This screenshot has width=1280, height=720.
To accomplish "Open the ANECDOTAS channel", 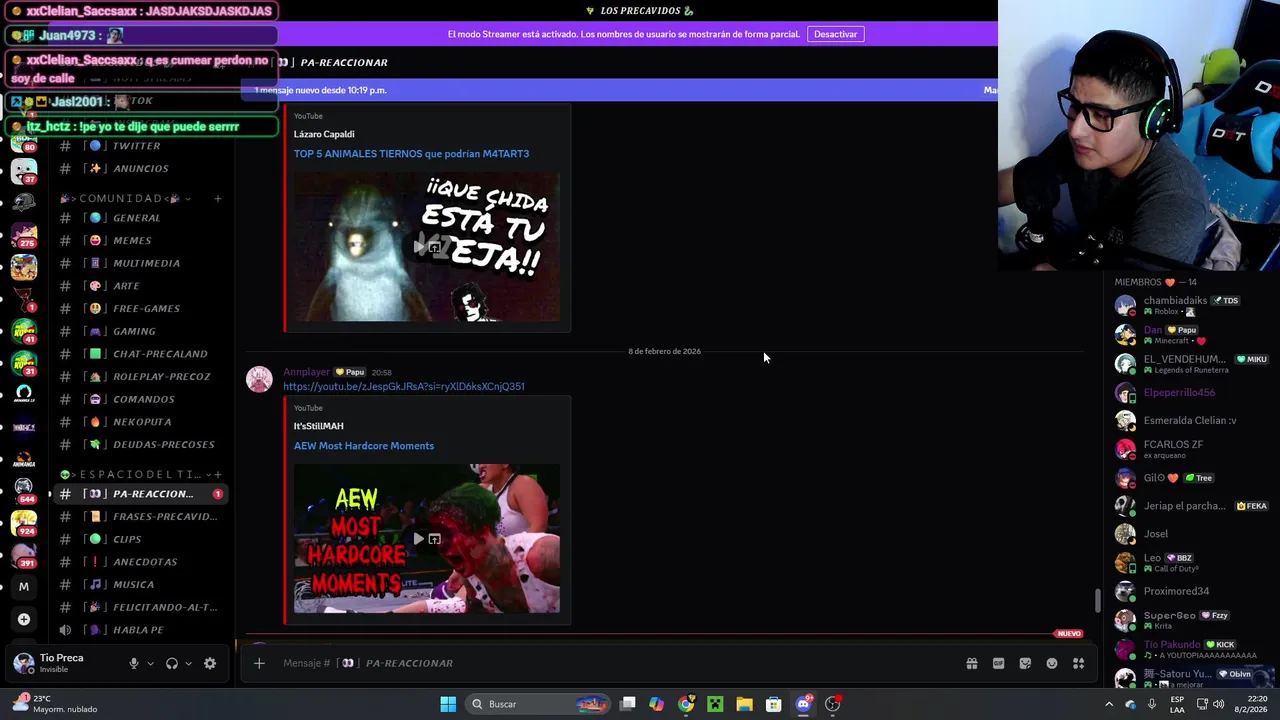I will (x=138, y=562).
